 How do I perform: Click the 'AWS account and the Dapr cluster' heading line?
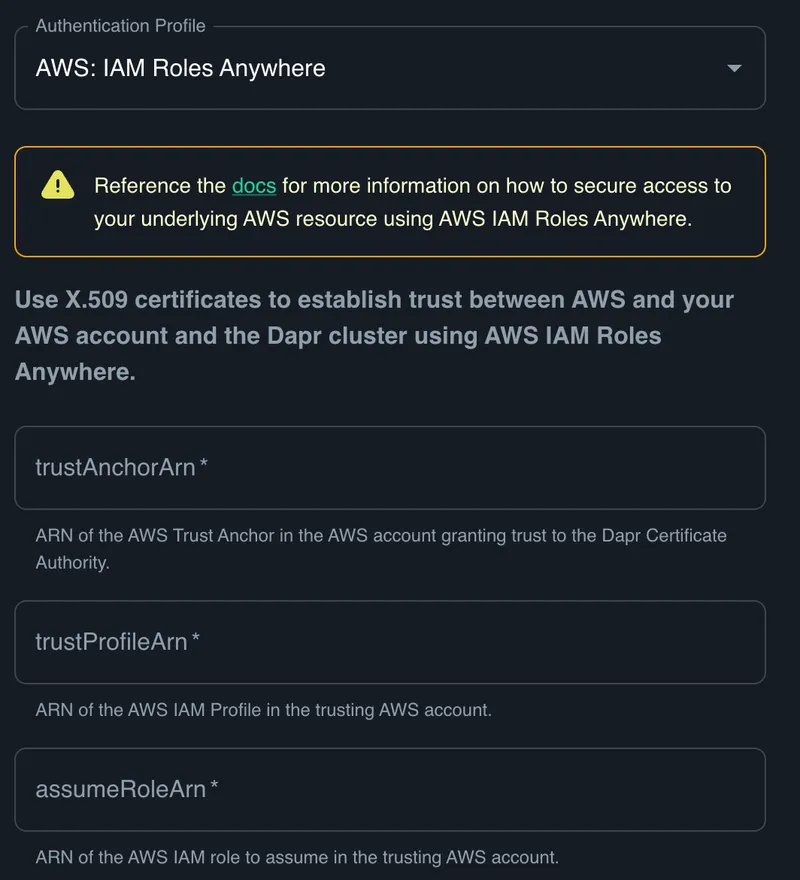(x=338, y=336)
